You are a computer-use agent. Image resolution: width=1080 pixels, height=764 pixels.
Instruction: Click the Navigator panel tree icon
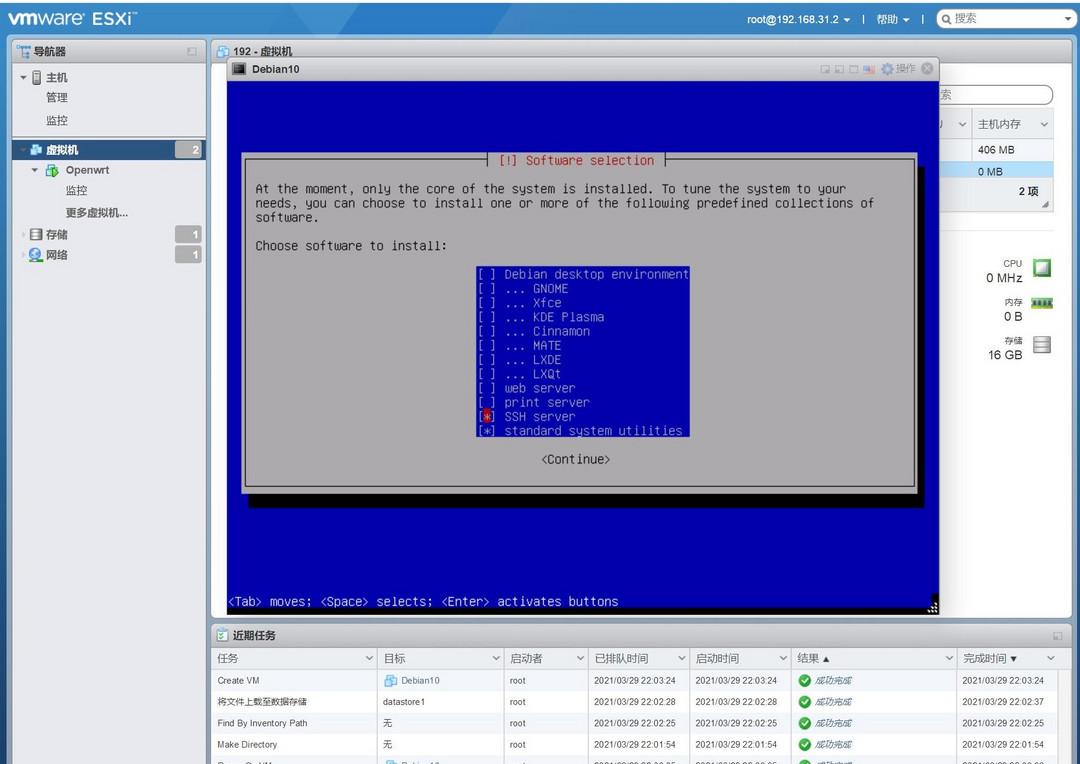24,52
